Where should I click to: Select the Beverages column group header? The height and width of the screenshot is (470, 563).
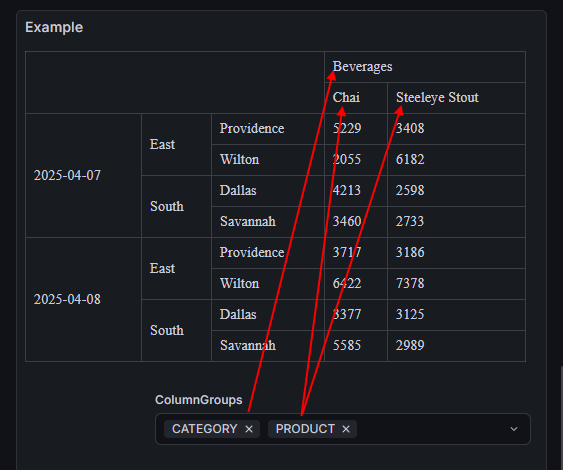(425, 67)
